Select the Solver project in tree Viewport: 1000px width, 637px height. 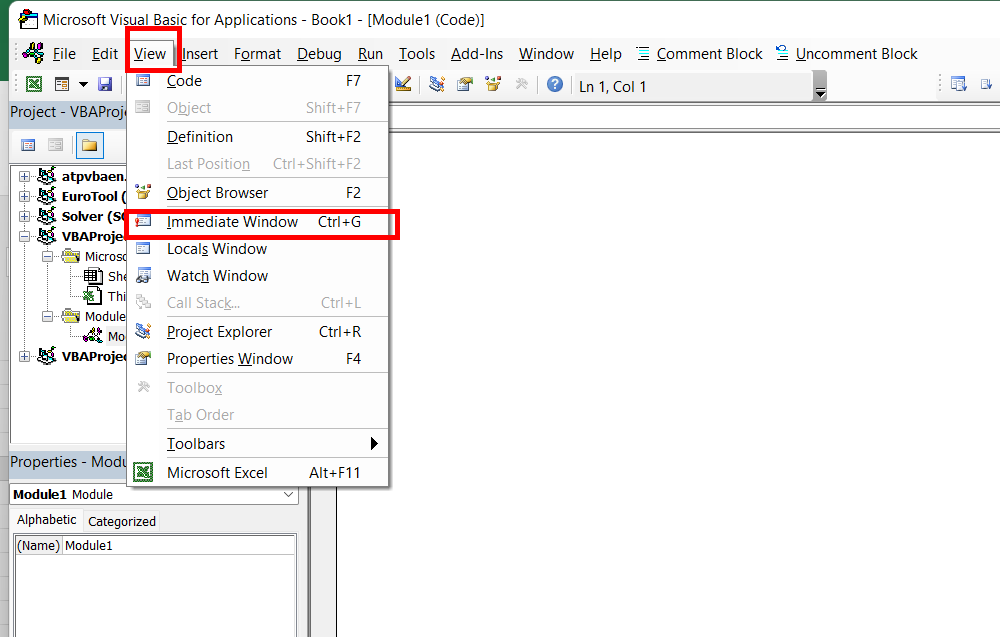93,216
